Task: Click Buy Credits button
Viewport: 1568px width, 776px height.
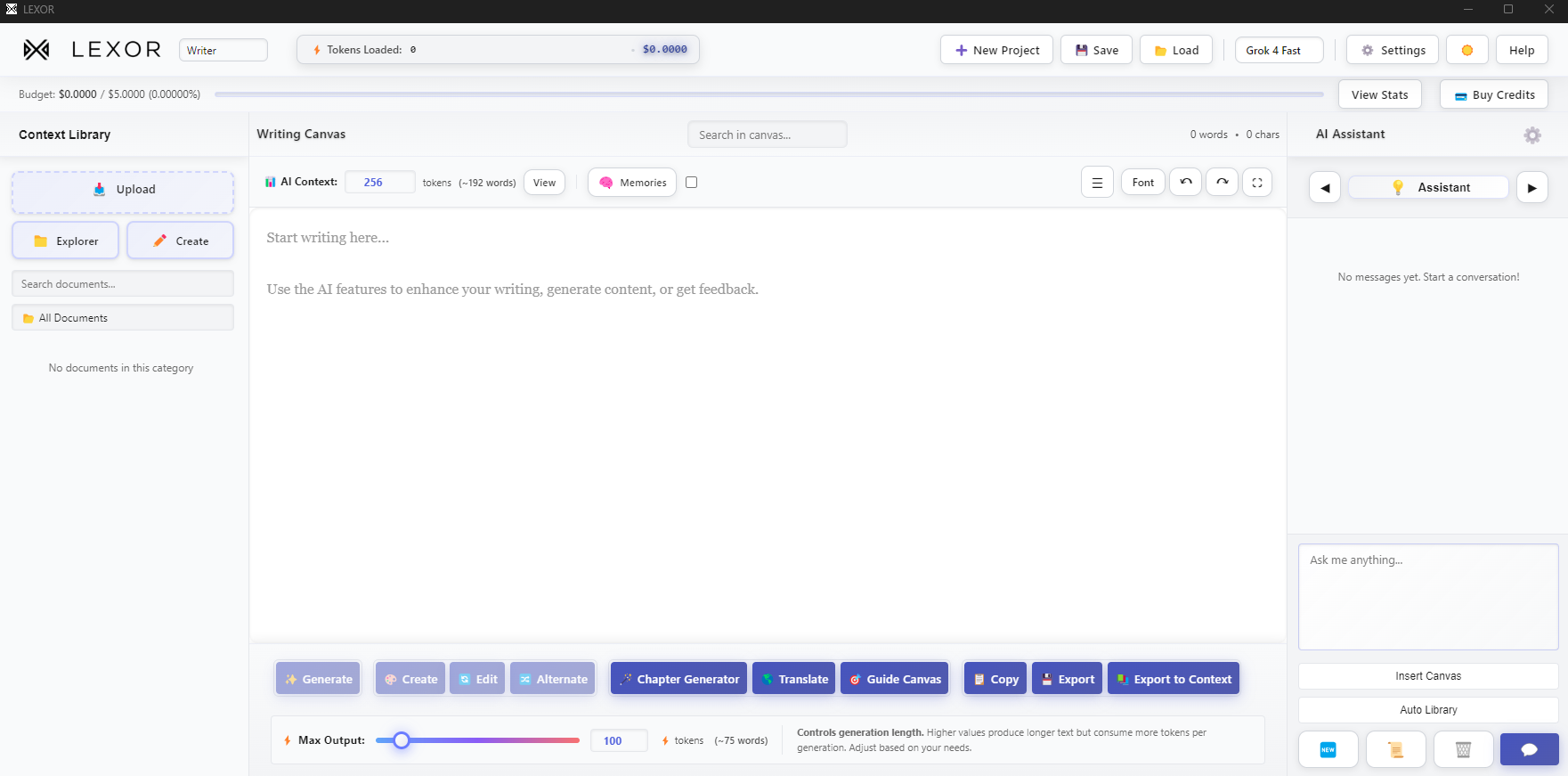Action: click(x=1494, y=94)
